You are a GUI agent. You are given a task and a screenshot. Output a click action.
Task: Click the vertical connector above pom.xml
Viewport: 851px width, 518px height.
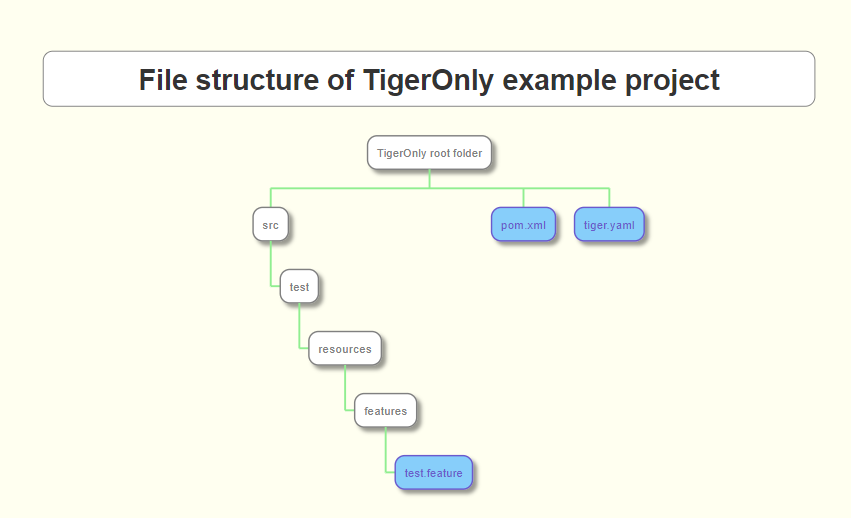[523, 197]
